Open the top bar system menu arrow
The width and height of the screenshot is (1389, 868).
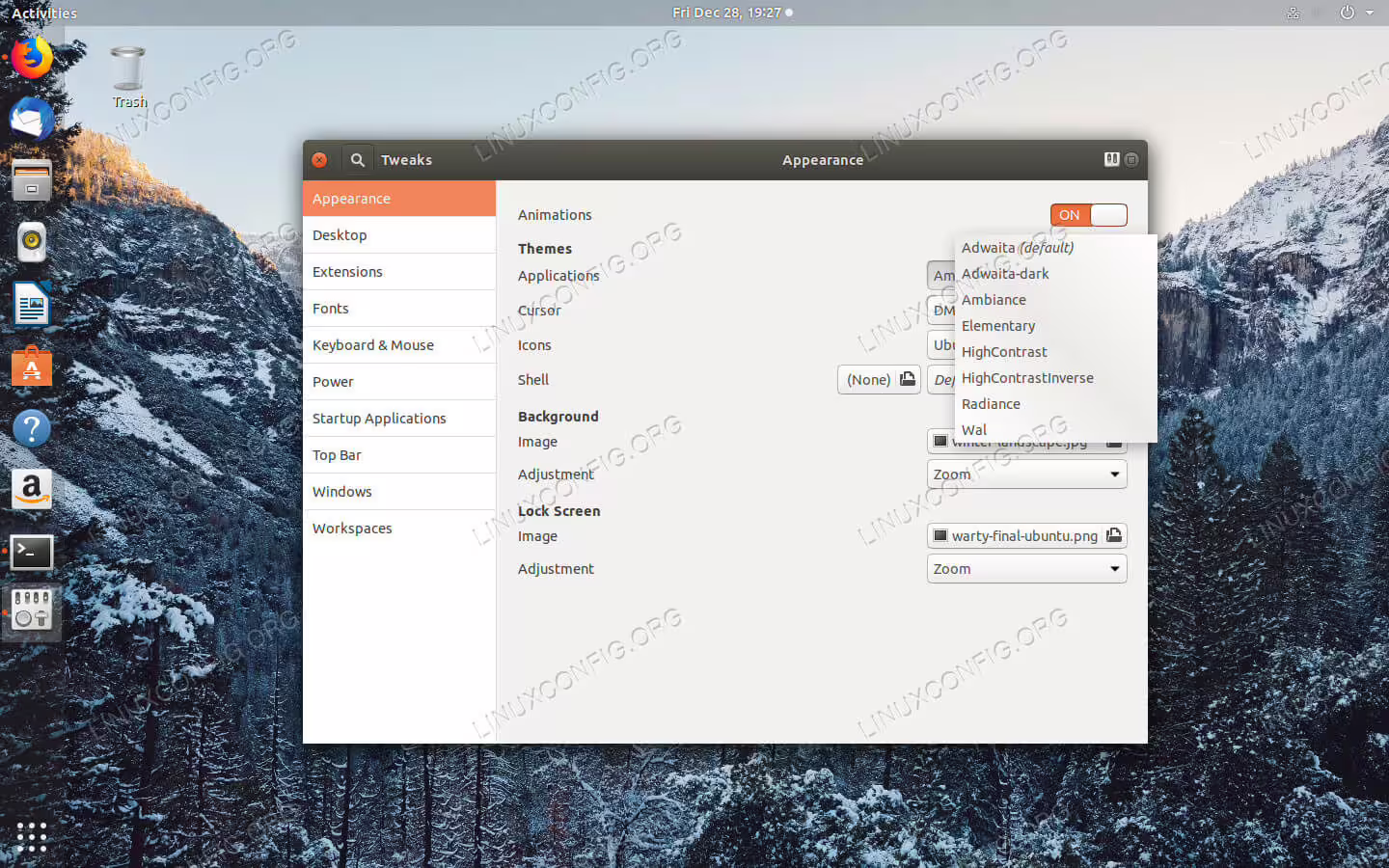tap(1370, 13)
